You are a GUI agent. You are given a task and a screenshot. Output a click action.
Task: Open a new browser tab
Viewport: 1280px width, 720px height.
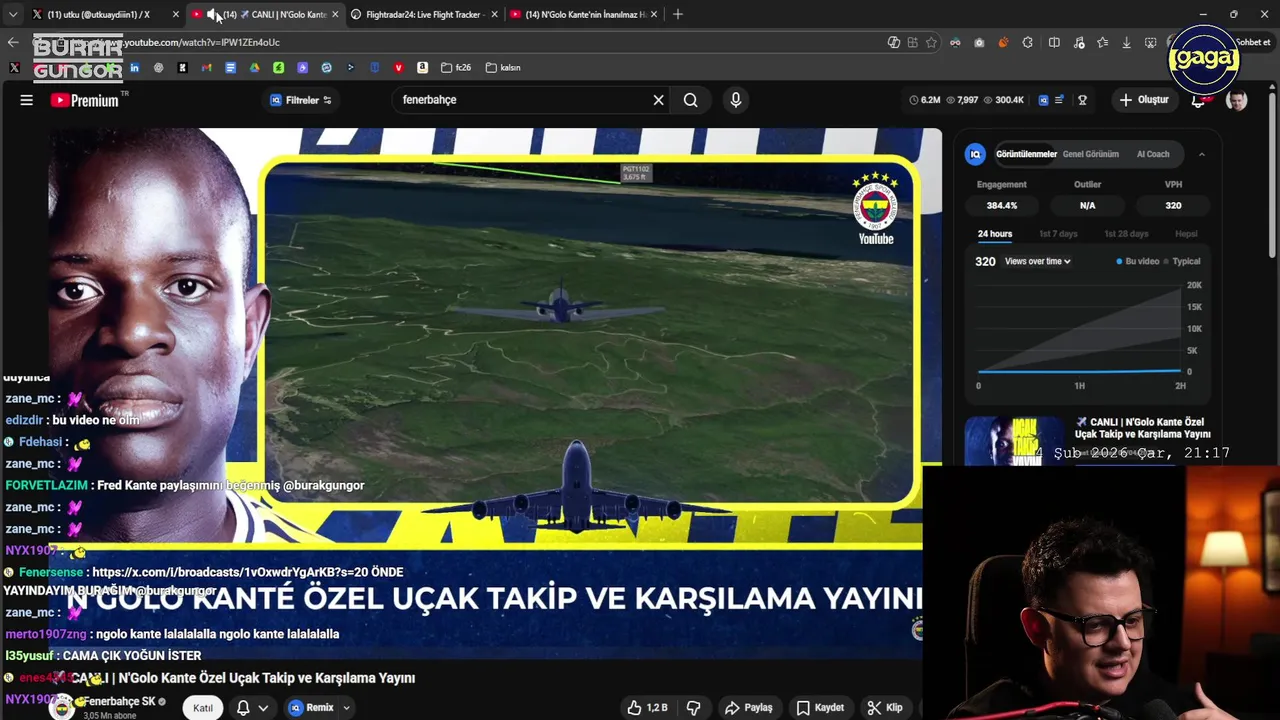(x=677, y=15)
